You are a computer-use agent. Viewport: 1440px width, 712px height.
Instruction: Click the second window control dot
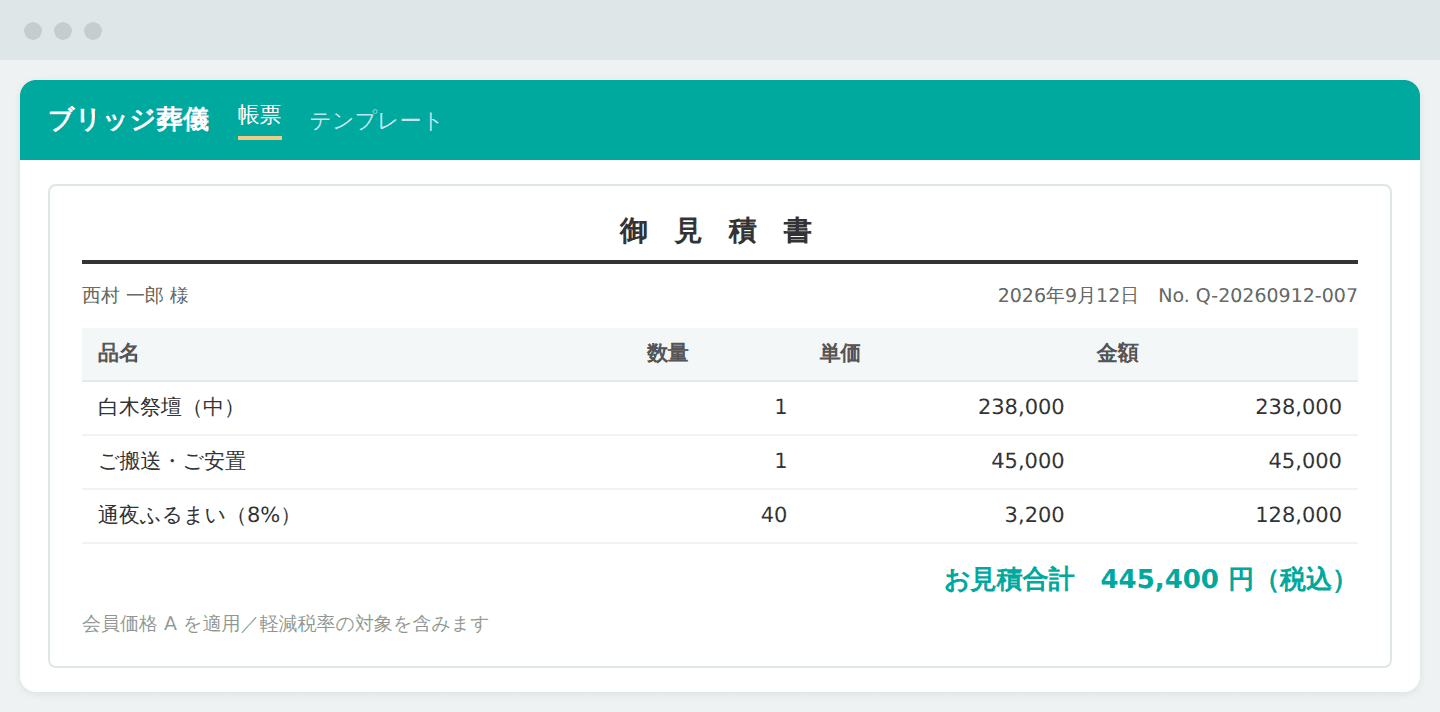click(x=63, y=31)
